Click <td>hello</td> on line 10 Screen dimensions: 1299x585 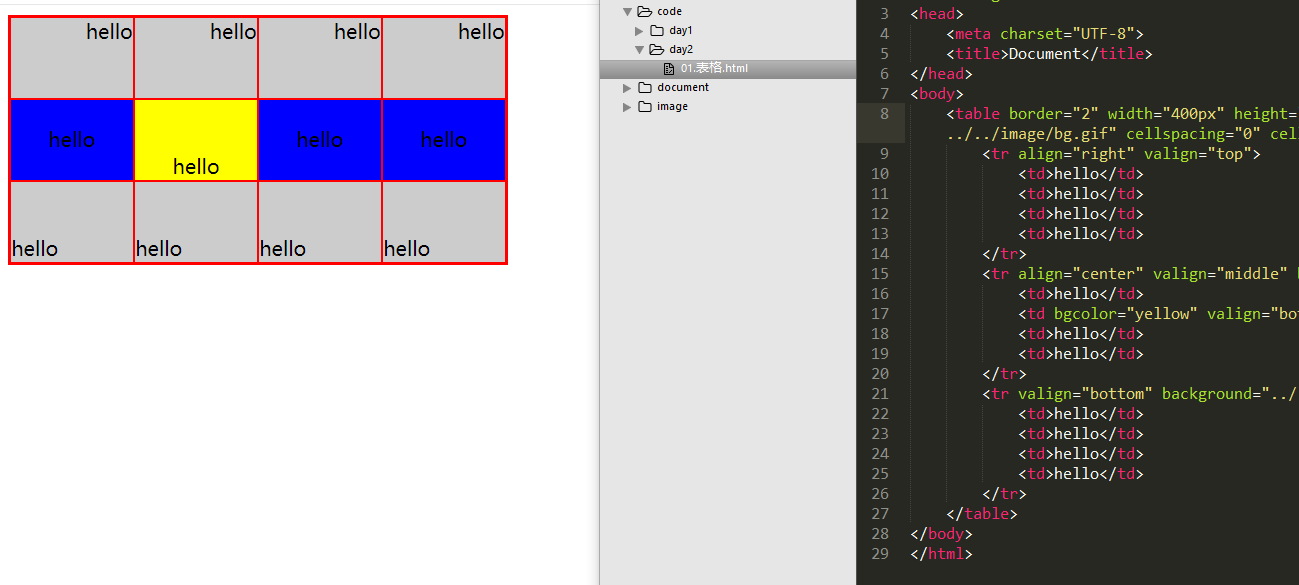click(x=1081, y=174)
